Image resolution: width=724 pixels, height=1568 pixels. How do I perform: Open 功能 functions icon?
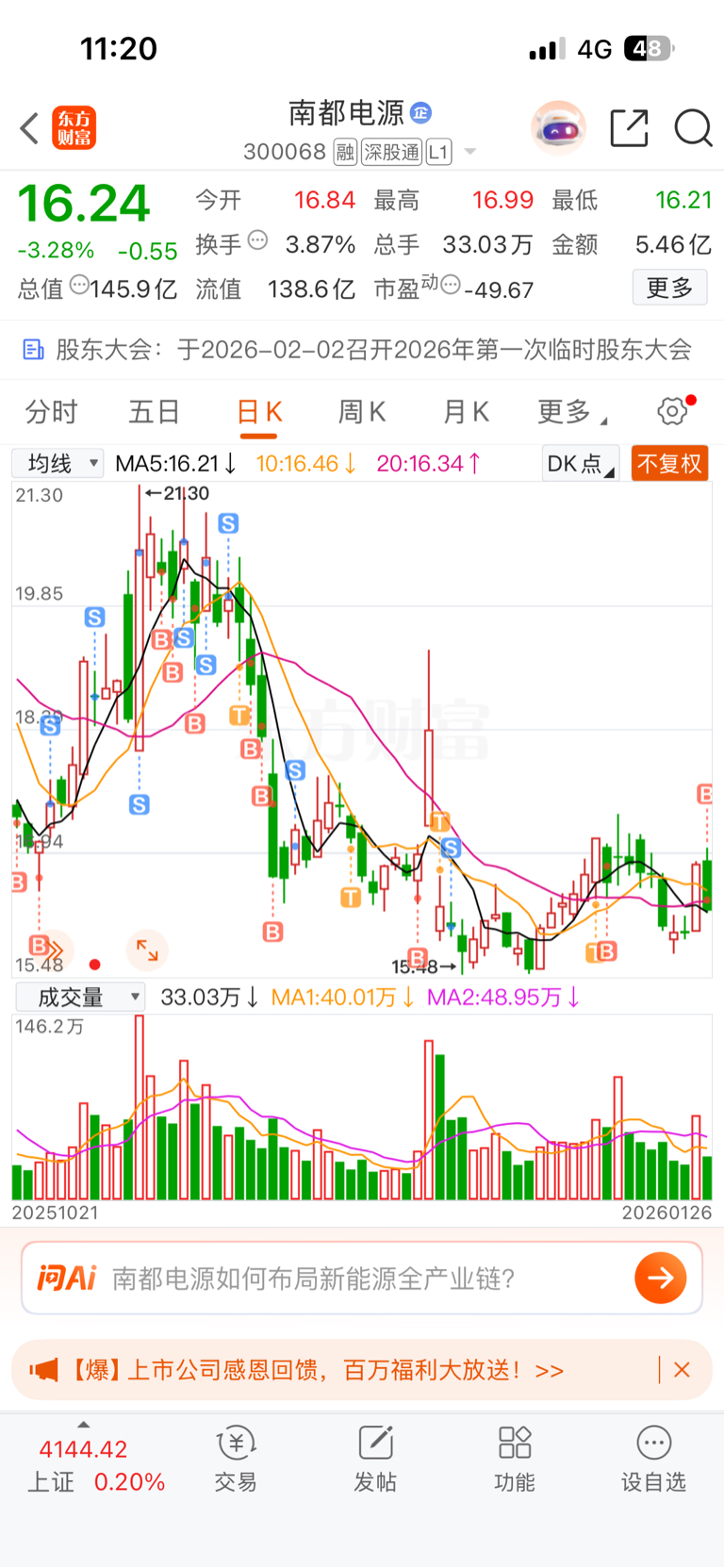[x=515, y=1458]
